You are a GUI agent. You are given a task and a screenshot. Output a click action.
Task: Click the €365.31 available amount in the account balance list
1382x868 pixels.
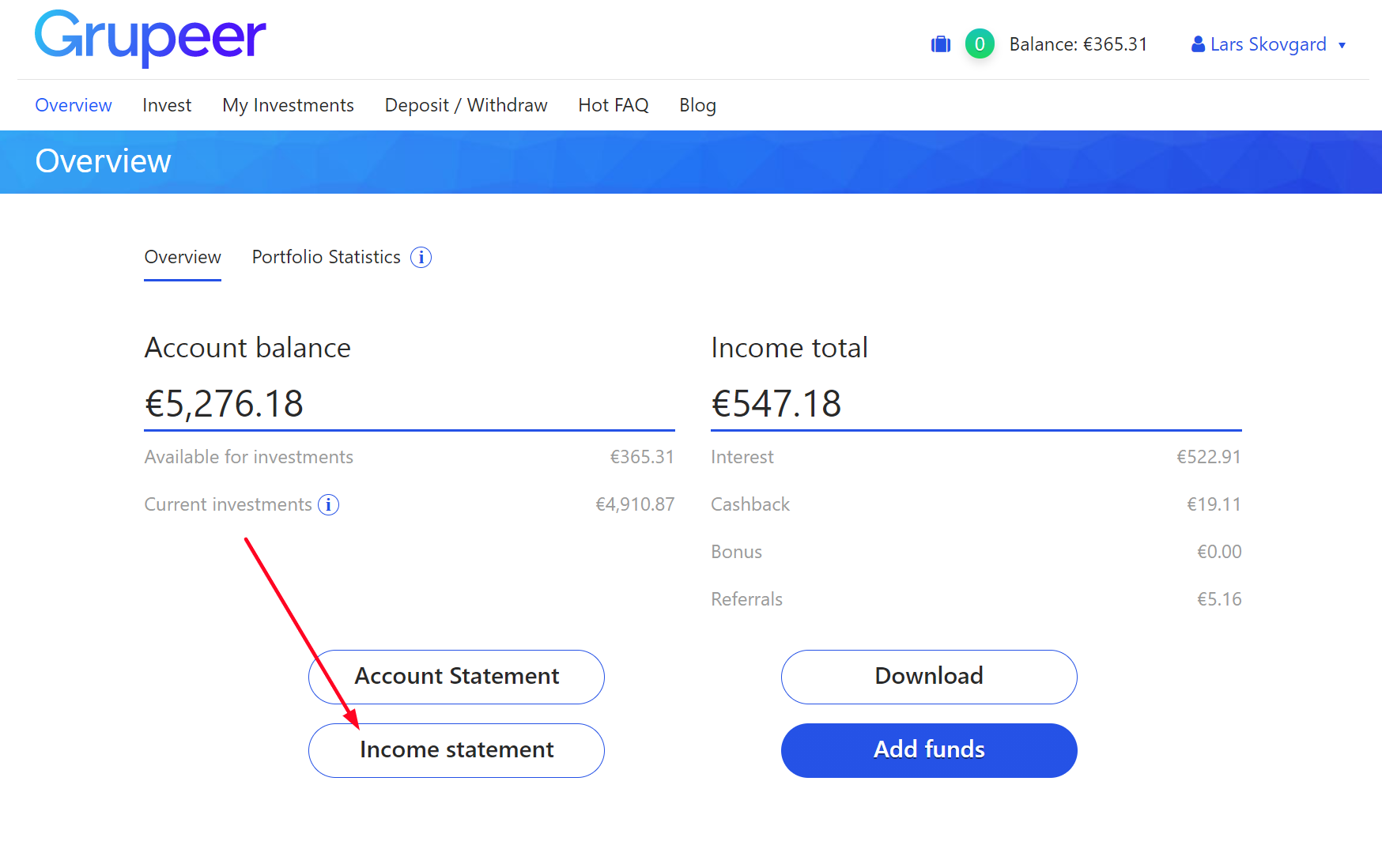pos(642,457)
